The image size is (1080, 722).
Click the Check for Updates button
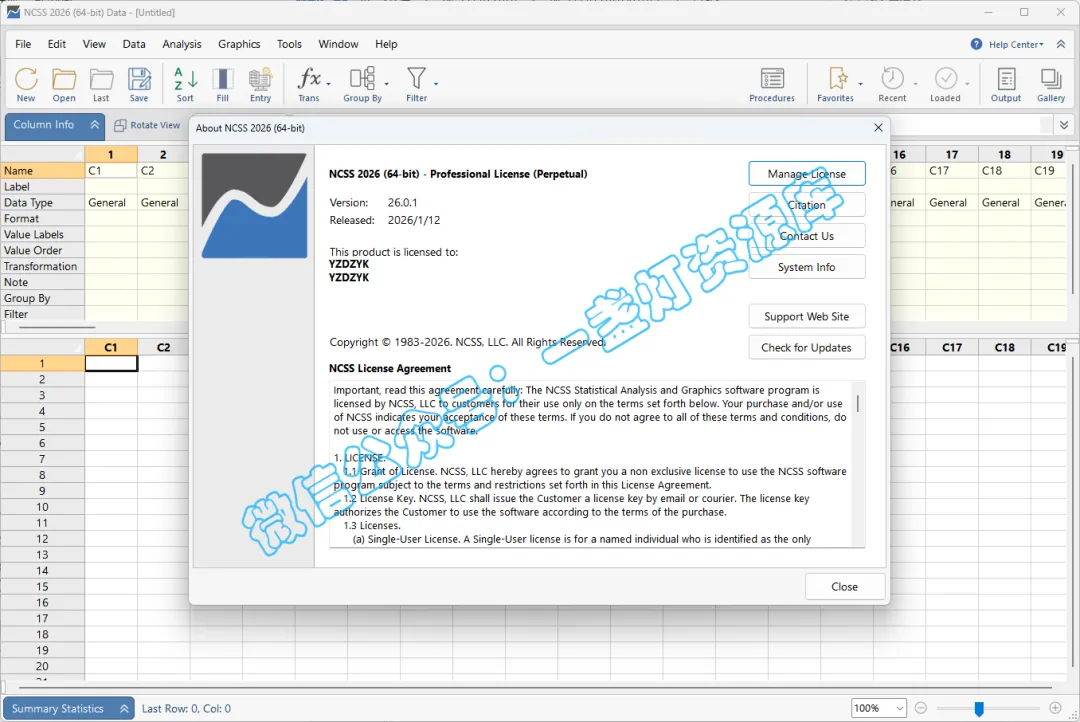pos(807,347)
